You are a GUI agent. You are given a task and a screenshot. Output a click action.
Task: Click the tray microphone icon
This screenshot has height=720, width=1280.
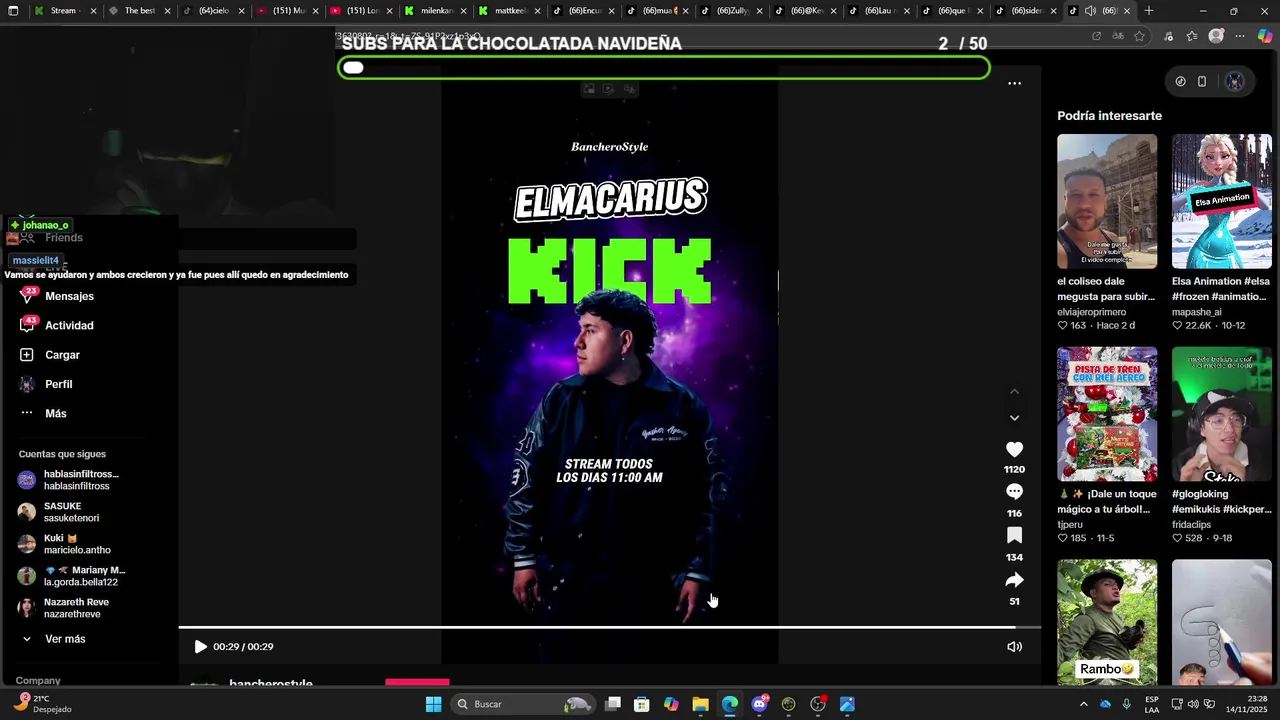(1127, 704)
